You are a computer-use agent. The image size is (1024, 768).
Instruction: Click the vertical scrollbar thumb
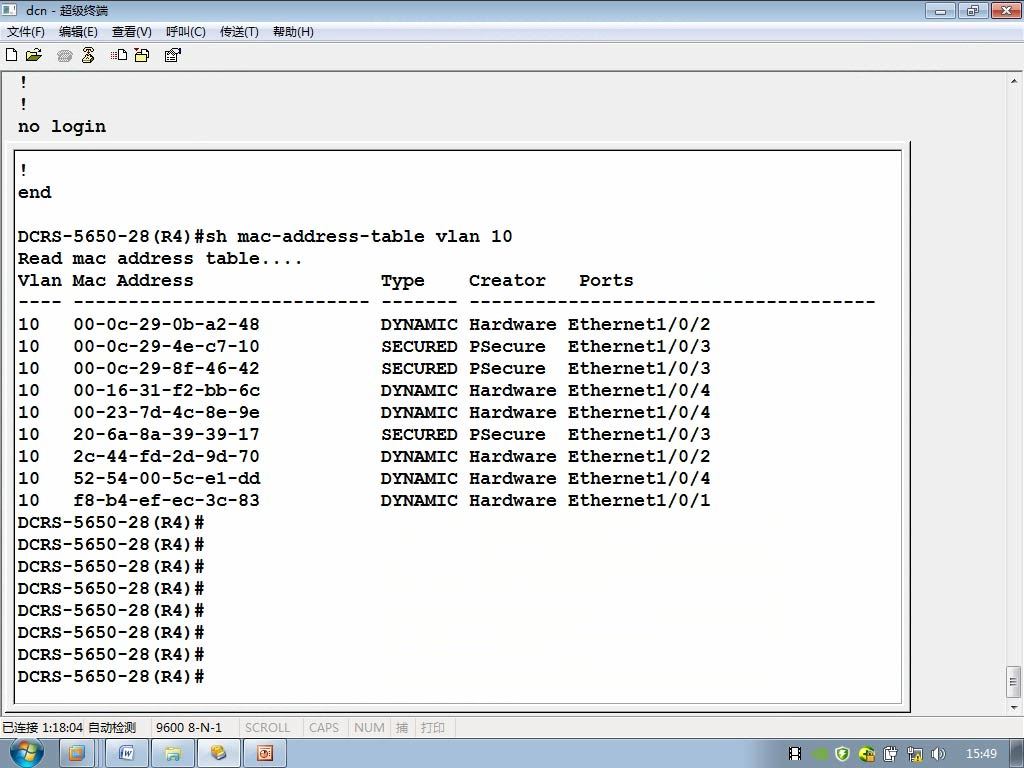click(x=1014, y=682)
